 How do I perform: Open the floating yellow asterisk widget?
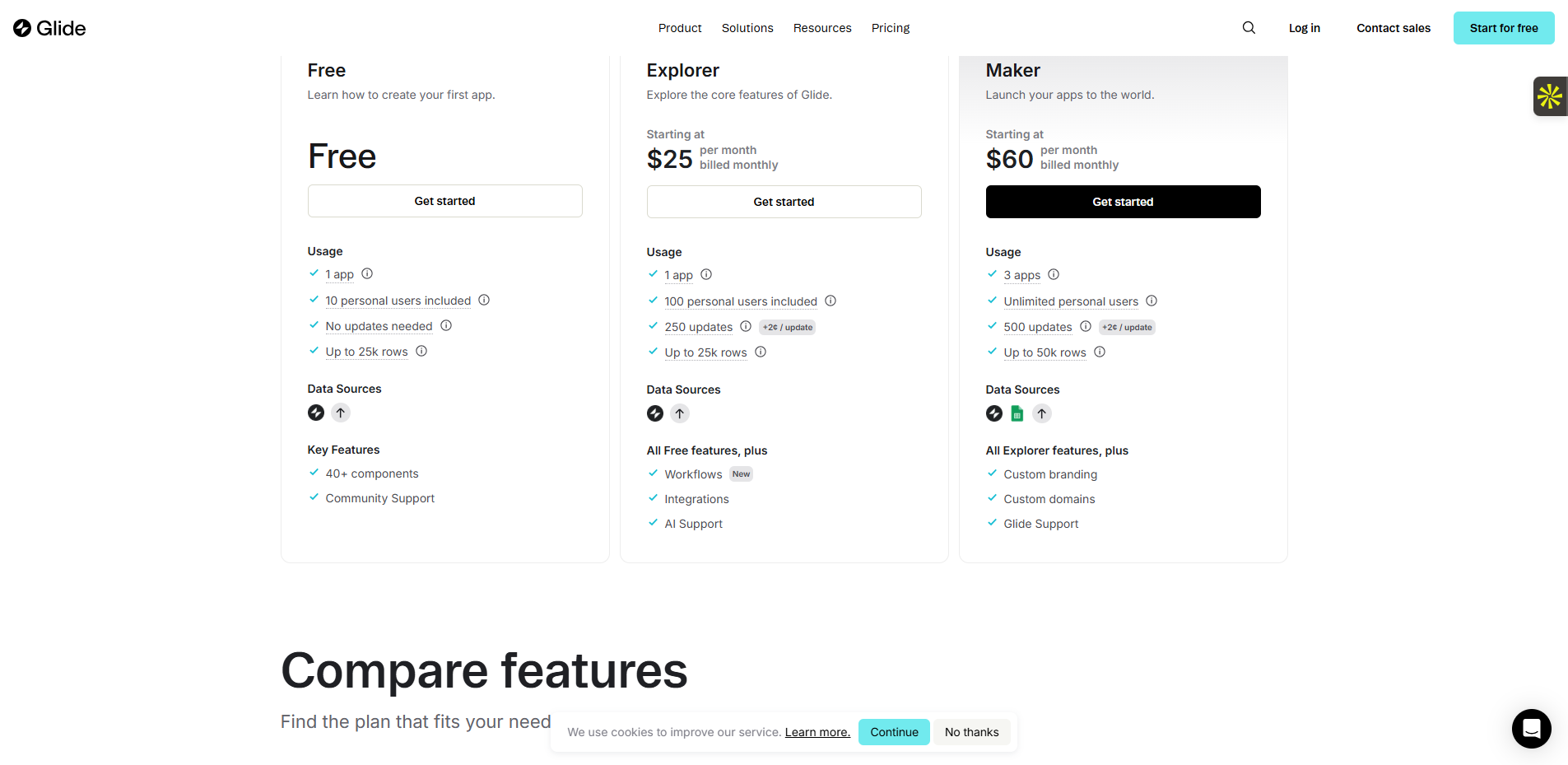tap(1550, 96)
